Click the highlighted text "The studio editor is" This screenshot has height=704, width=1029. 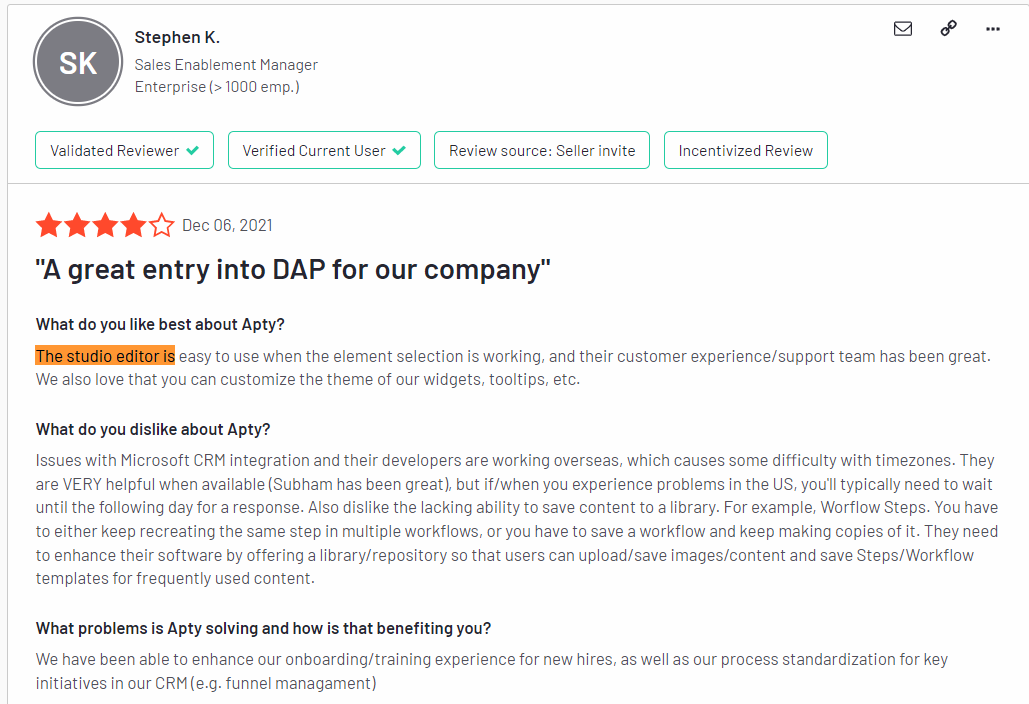105,356
